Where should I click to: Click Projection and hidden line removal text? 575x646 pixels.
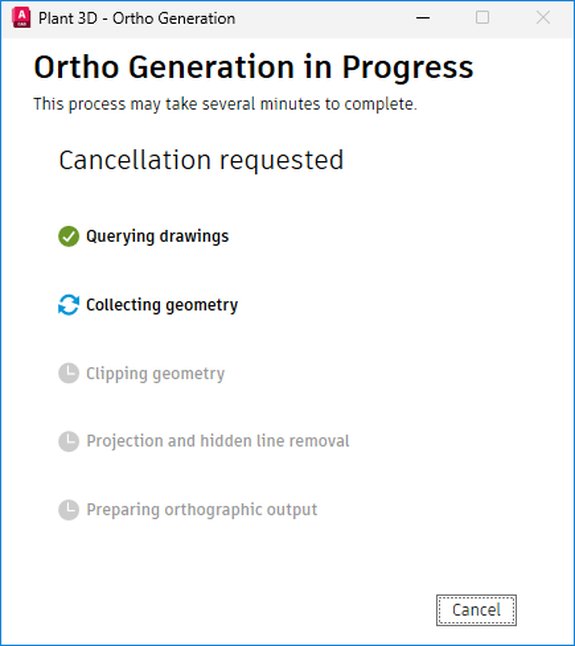pos(218,441)
